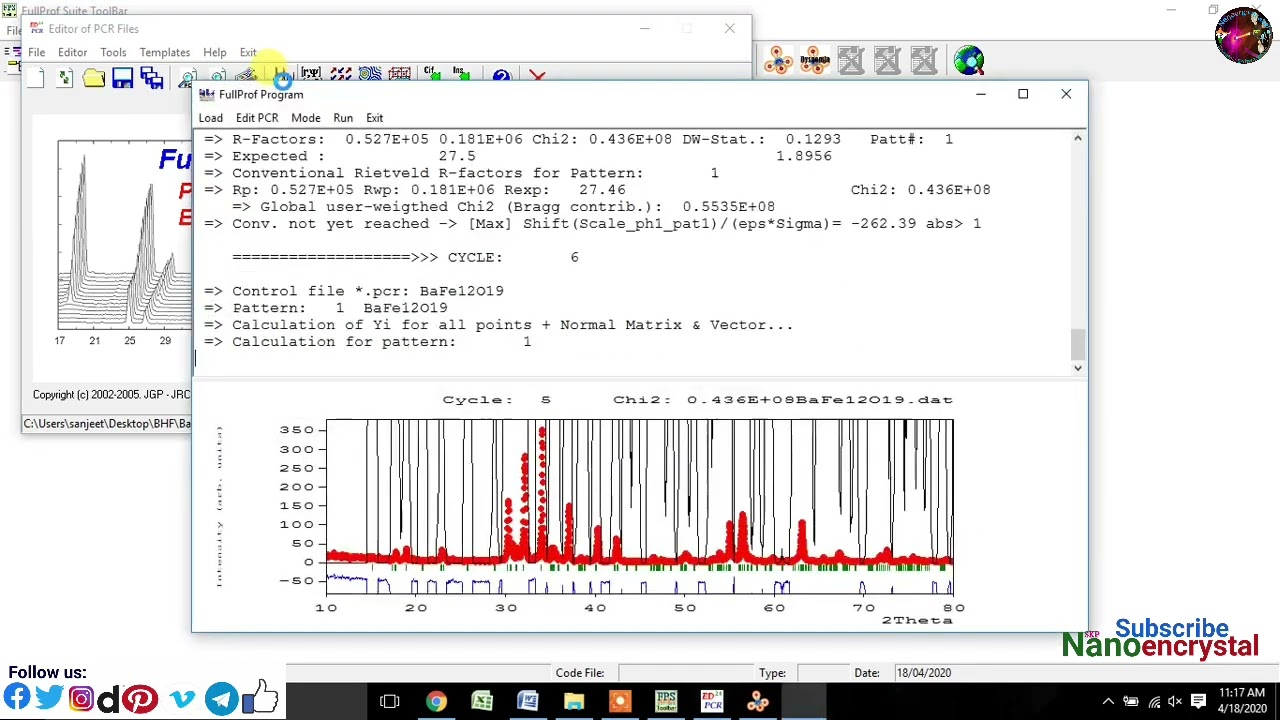Click the battery icon in system tray
1280x720 pixels.
[x=1131, y=701]
